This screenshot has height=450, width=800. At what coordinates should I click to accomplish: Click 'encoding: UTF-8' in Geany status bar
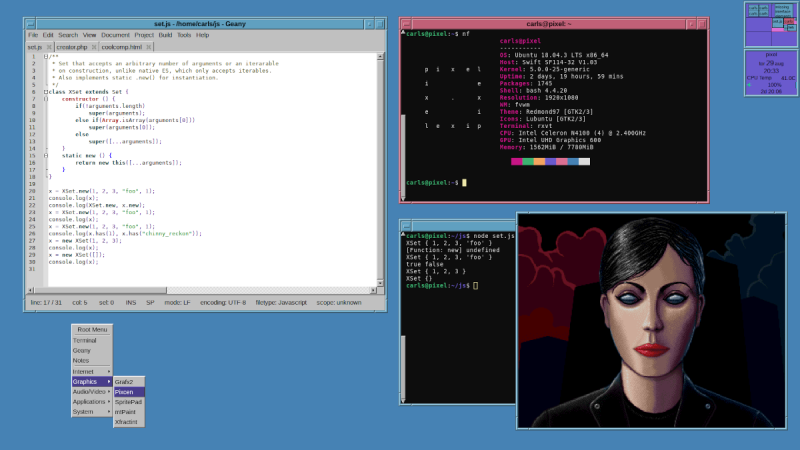pos(223,303)
